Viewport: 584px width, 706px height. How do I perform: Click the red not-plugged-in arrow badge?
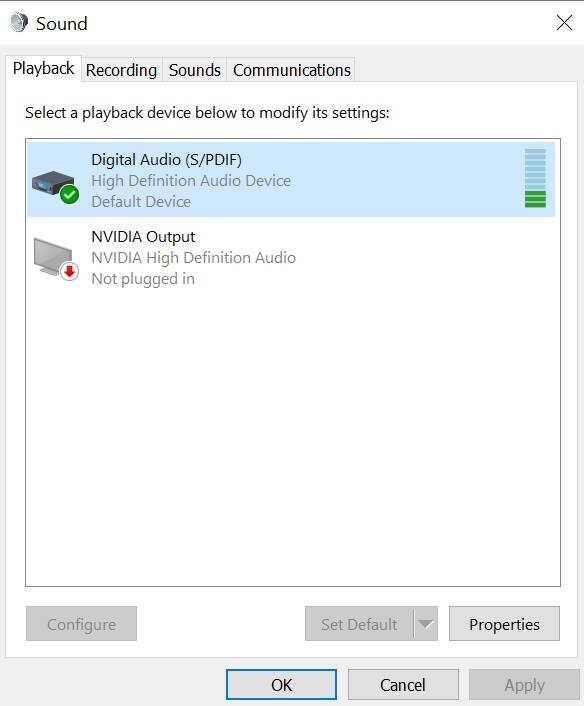[x=69, y=272]
